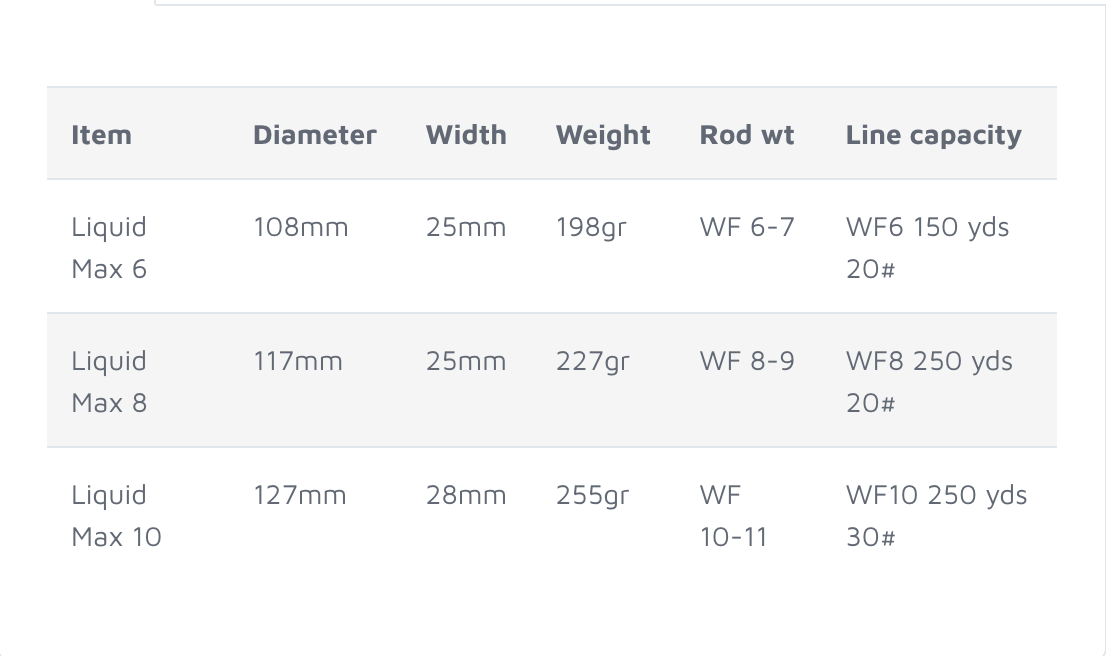The height and width of the screenshot is (656, 1106).
Task: Select the Liquid Max 8 item cell
Action: 109,382
